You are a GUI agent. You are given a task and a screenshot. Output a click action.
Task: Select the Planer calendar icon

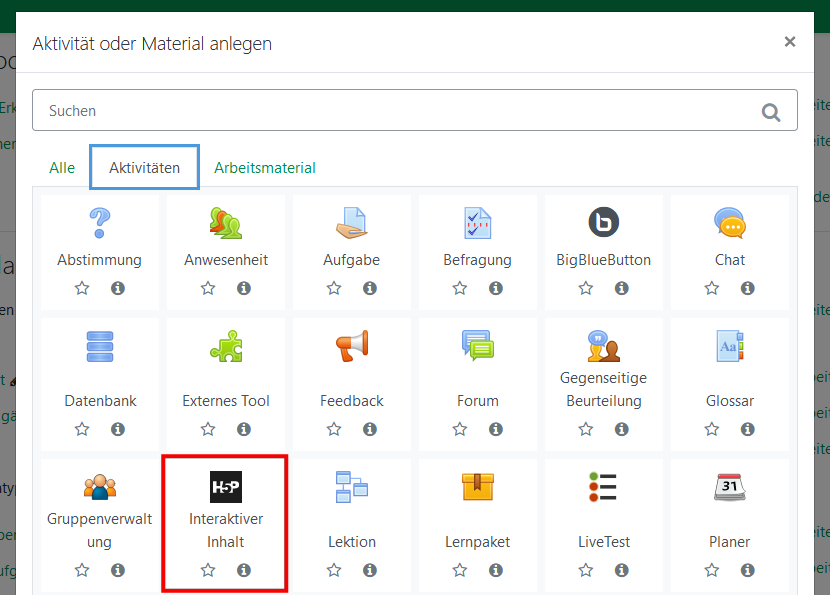pyautogui.click(x=729, y=487)
